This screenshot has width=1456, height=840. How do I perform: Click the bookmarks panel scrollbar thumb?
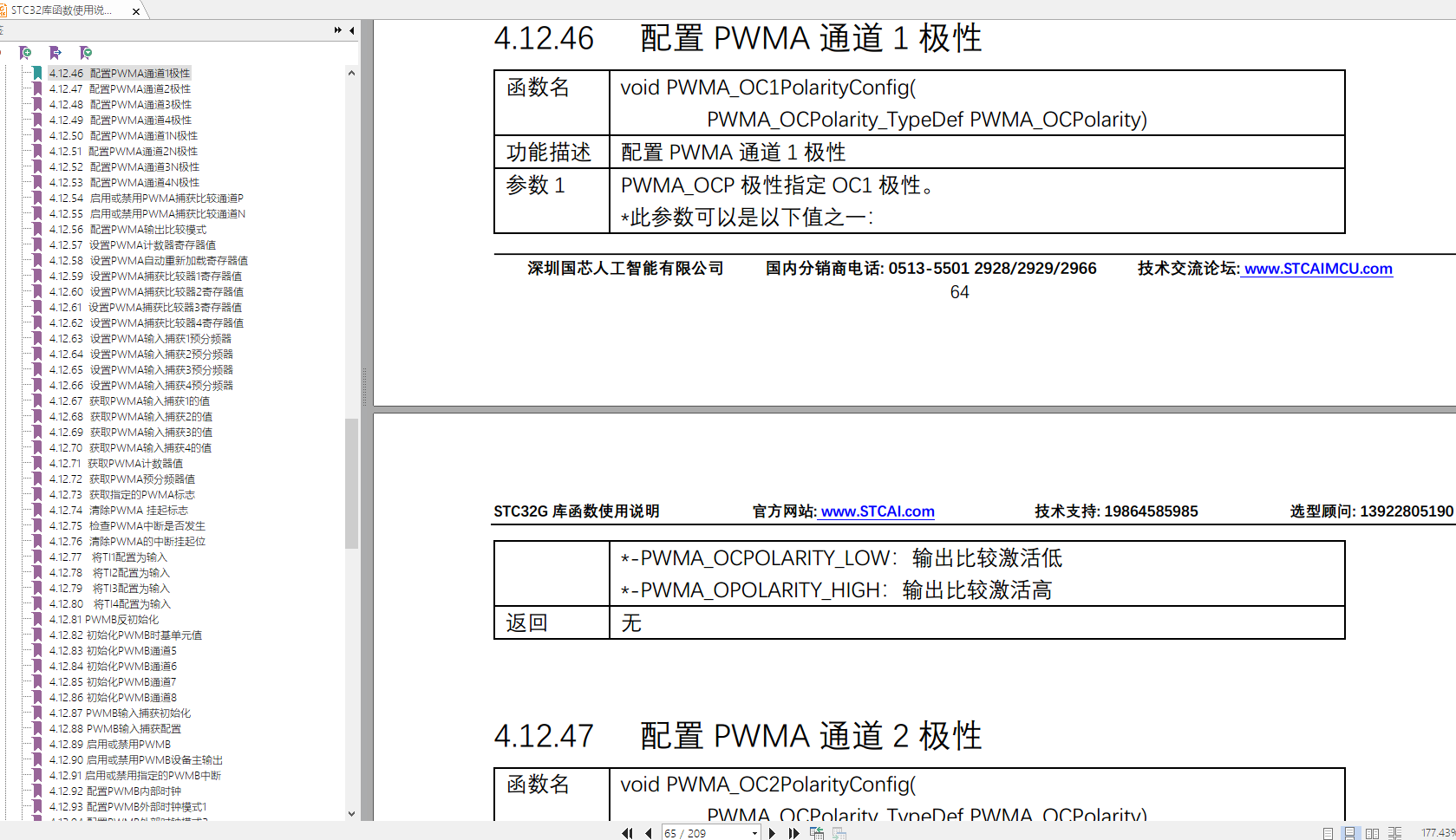pyautogui.click(x=351, y=484)
